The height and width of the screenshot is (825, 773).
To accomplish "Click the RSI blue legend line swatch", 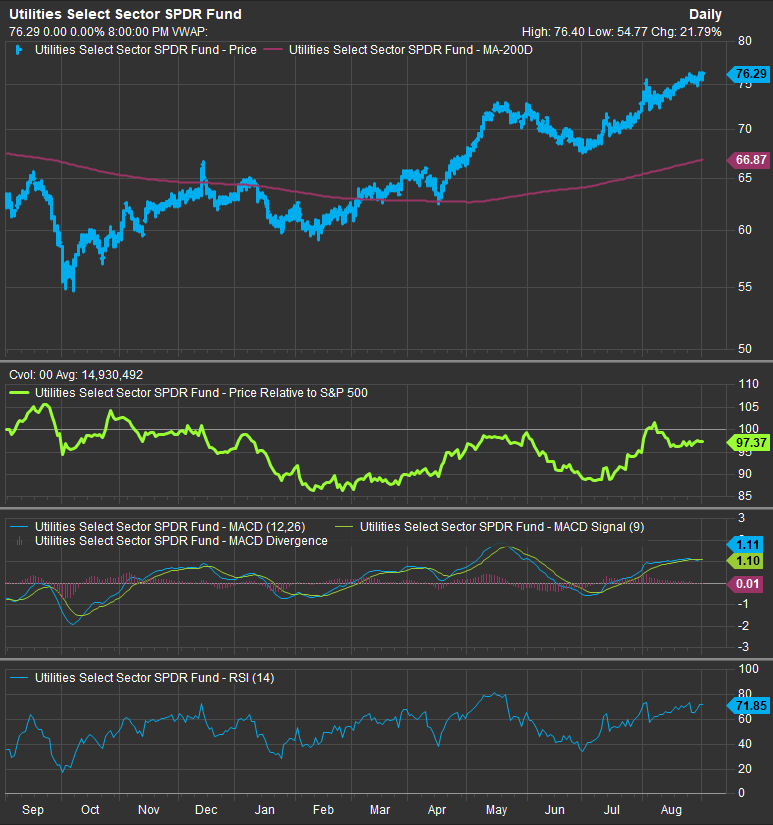I will pyautogui.click(x=19, y=678).
